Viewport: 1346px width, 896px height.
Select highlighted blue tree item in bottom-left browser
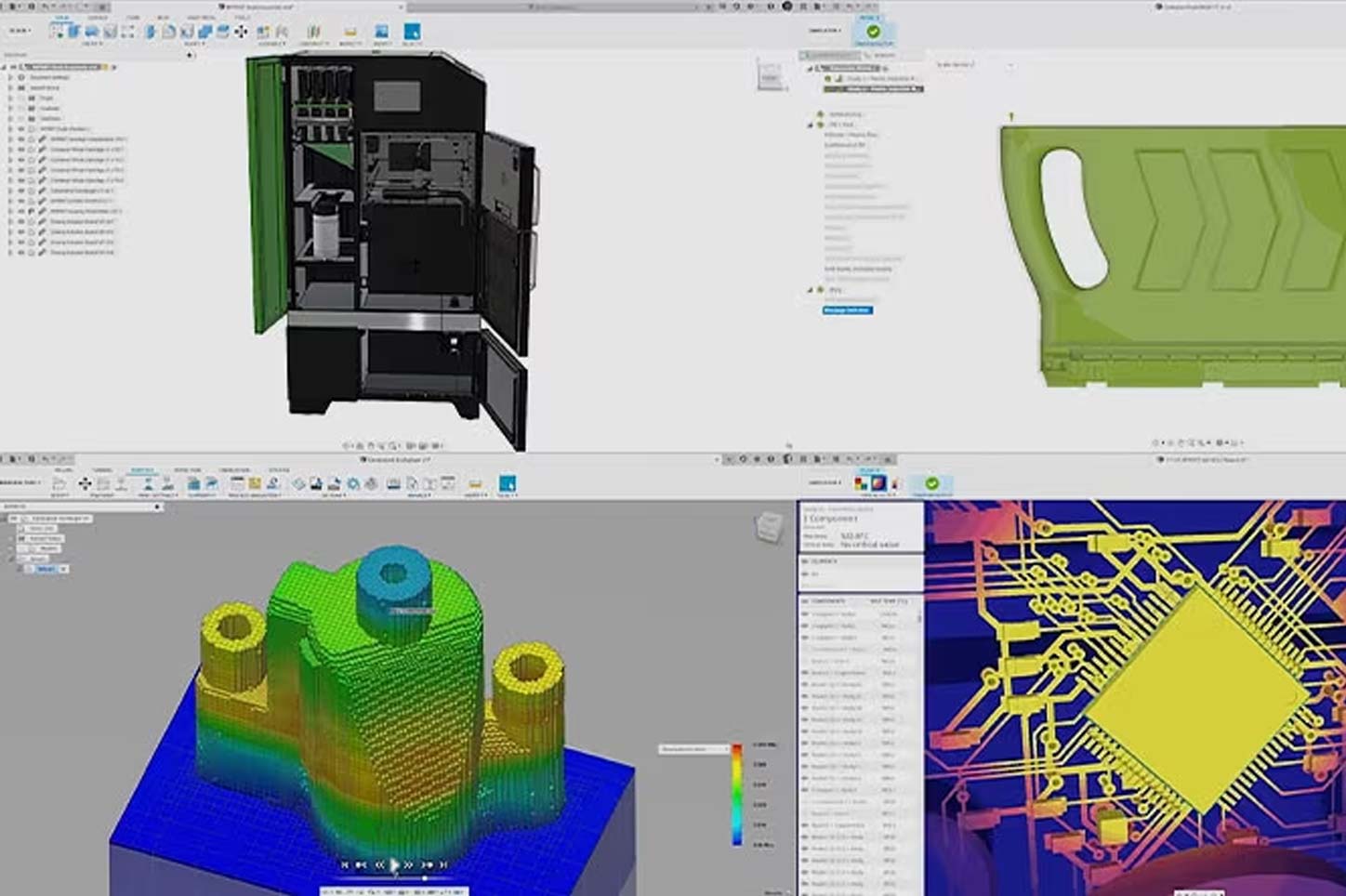(46, 569)
